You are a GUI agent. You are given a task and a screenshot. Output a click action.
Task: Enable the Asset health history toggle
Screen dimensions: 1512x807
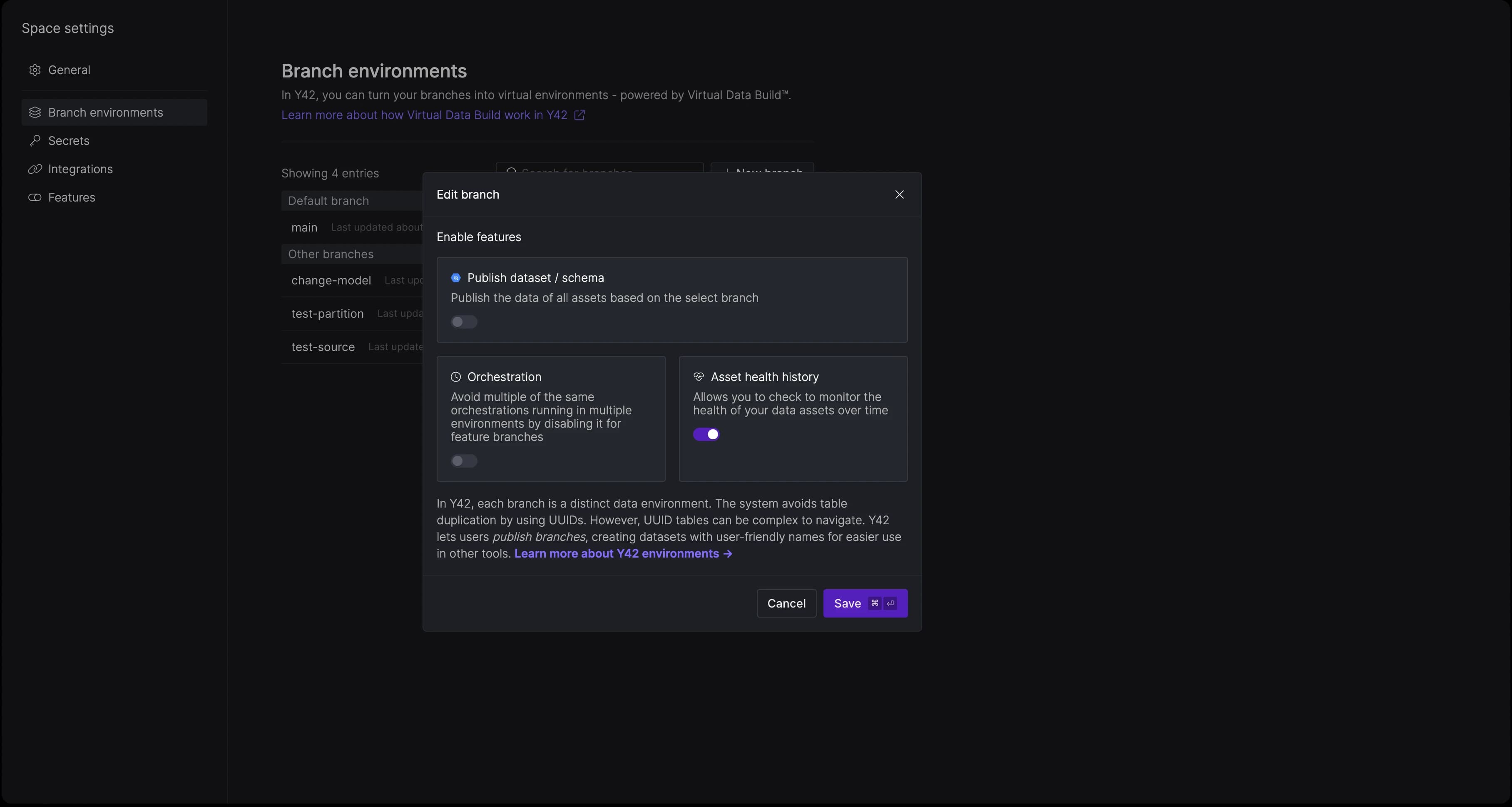click(706, 434)
